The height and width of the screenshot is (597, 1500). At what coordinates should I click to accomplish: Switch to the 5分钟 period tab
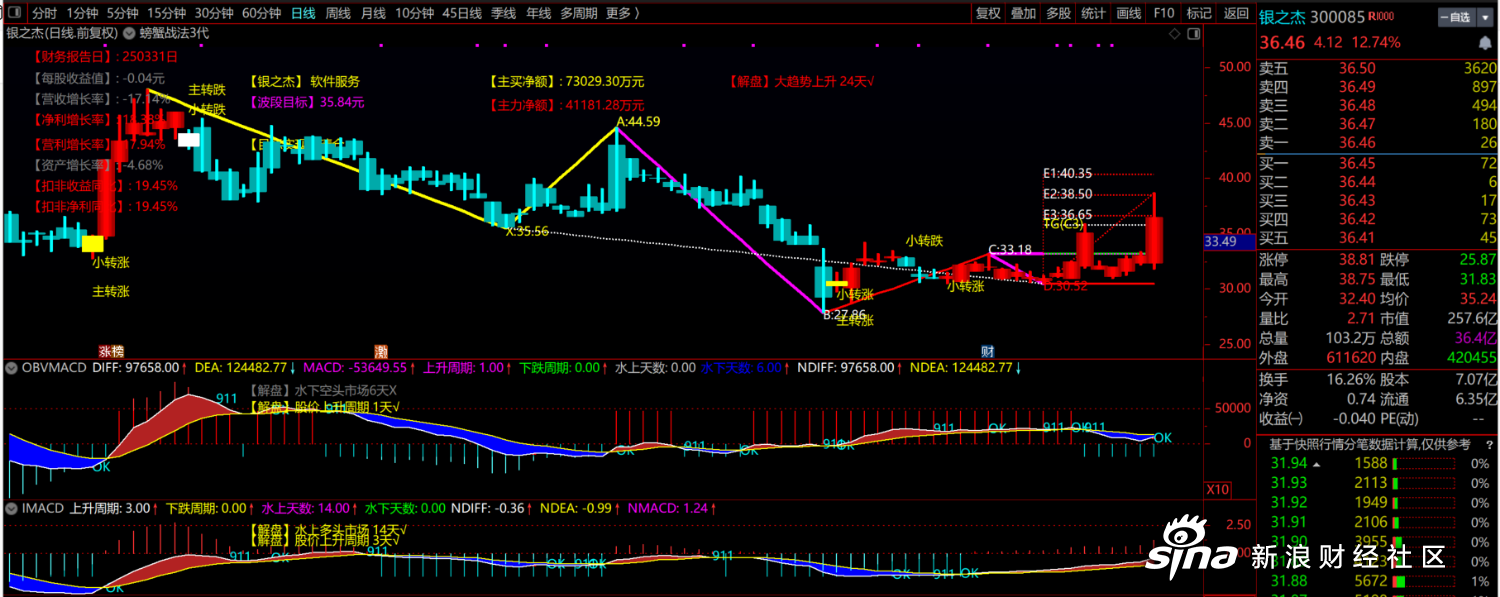click(122, 14)
